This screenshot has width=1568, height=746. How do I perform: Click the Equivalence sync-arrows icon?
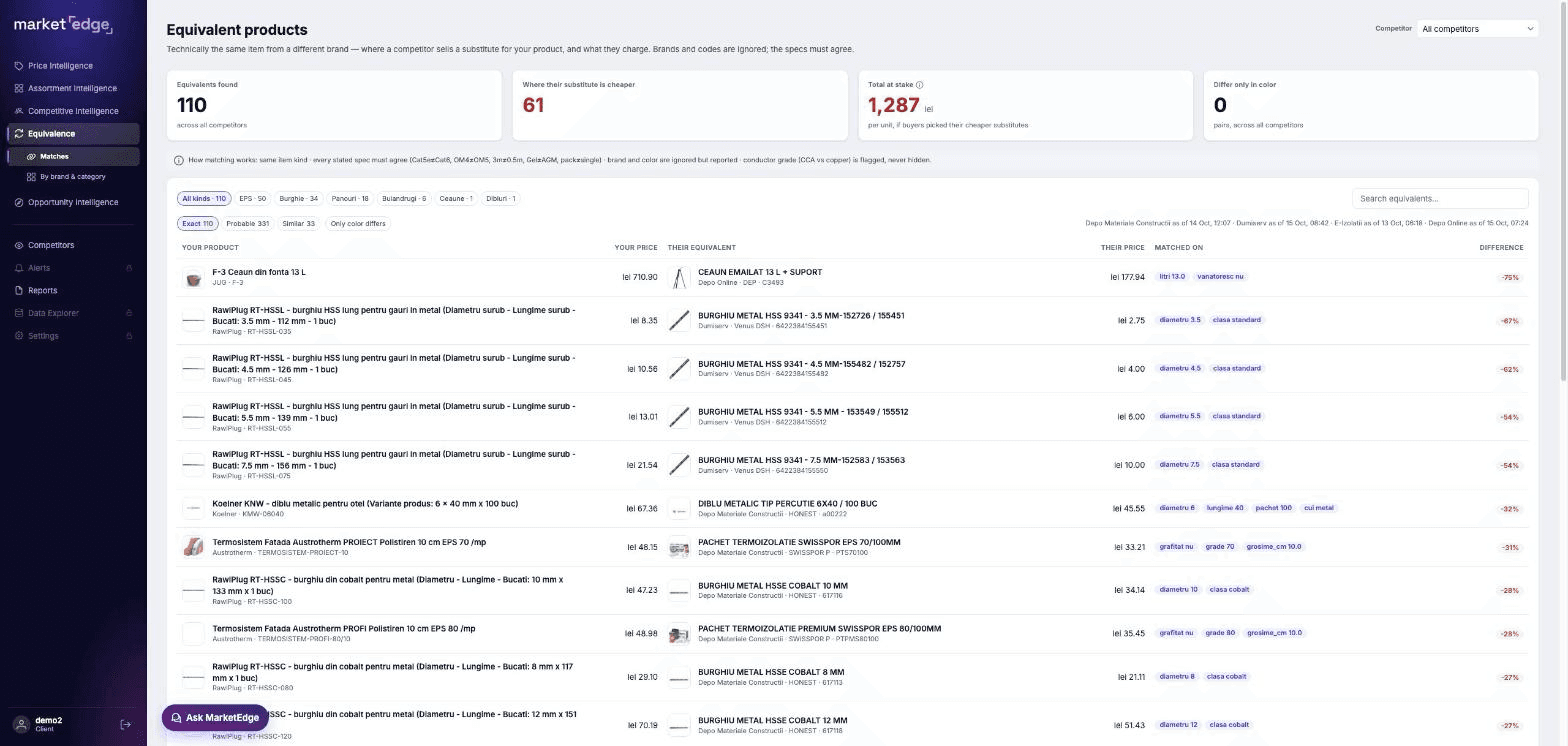pos(19,134)
